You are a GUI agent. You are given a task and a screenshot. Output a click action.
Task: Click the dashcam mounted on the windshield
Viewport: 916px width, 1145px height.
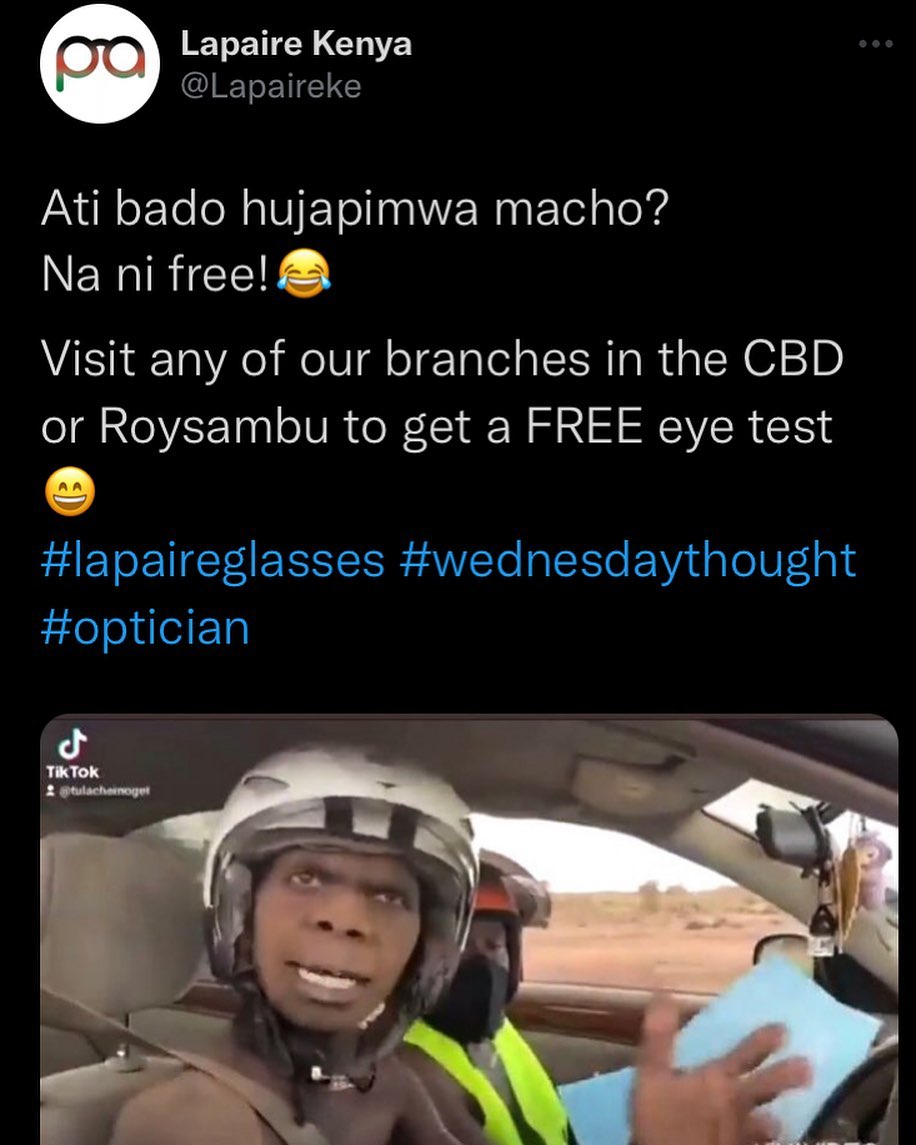(x=793, y=832)
